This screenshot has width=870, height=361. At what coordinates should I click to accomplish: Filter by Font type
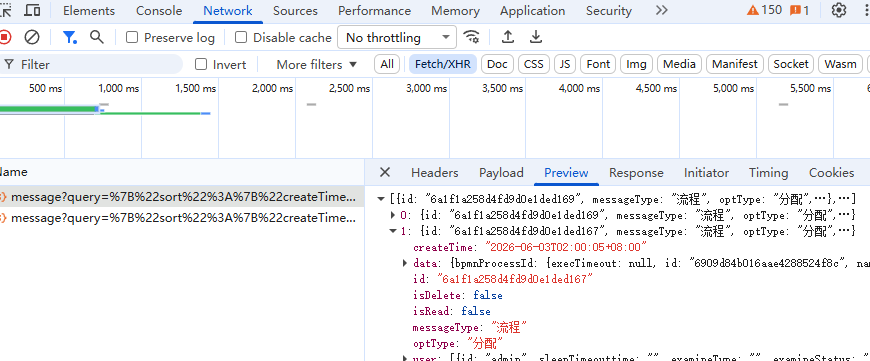(x=598, y=64)
